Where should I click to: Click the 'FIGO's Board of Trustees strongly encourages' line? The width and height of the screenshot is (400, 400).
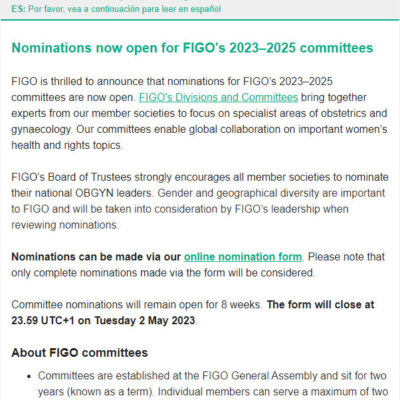[x=200, y=177]
